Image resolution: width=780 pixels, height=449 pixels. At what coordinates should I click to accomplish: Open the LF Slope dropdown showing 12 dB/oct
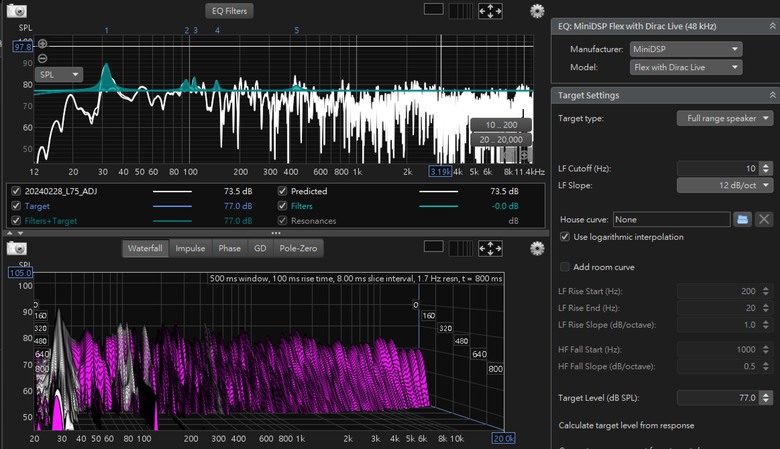(x=725, y=185)
